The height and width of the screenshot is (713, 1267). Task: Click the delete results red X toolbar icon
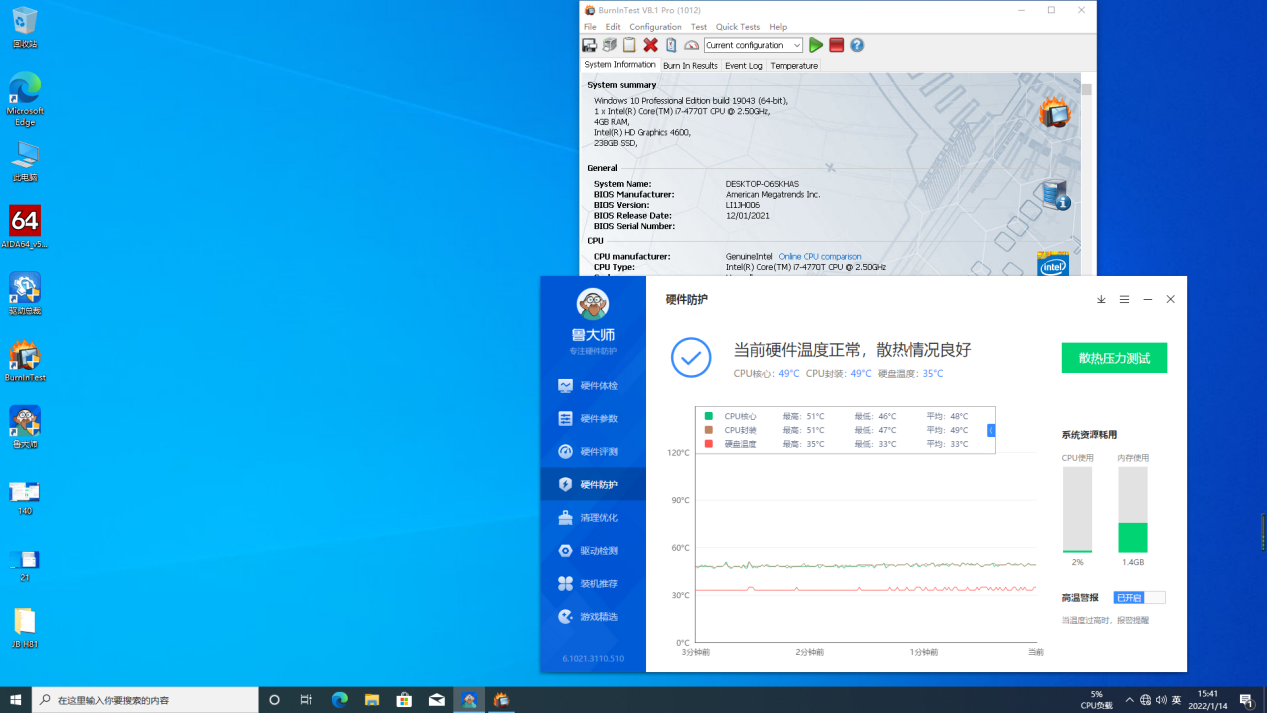[648, 45]
